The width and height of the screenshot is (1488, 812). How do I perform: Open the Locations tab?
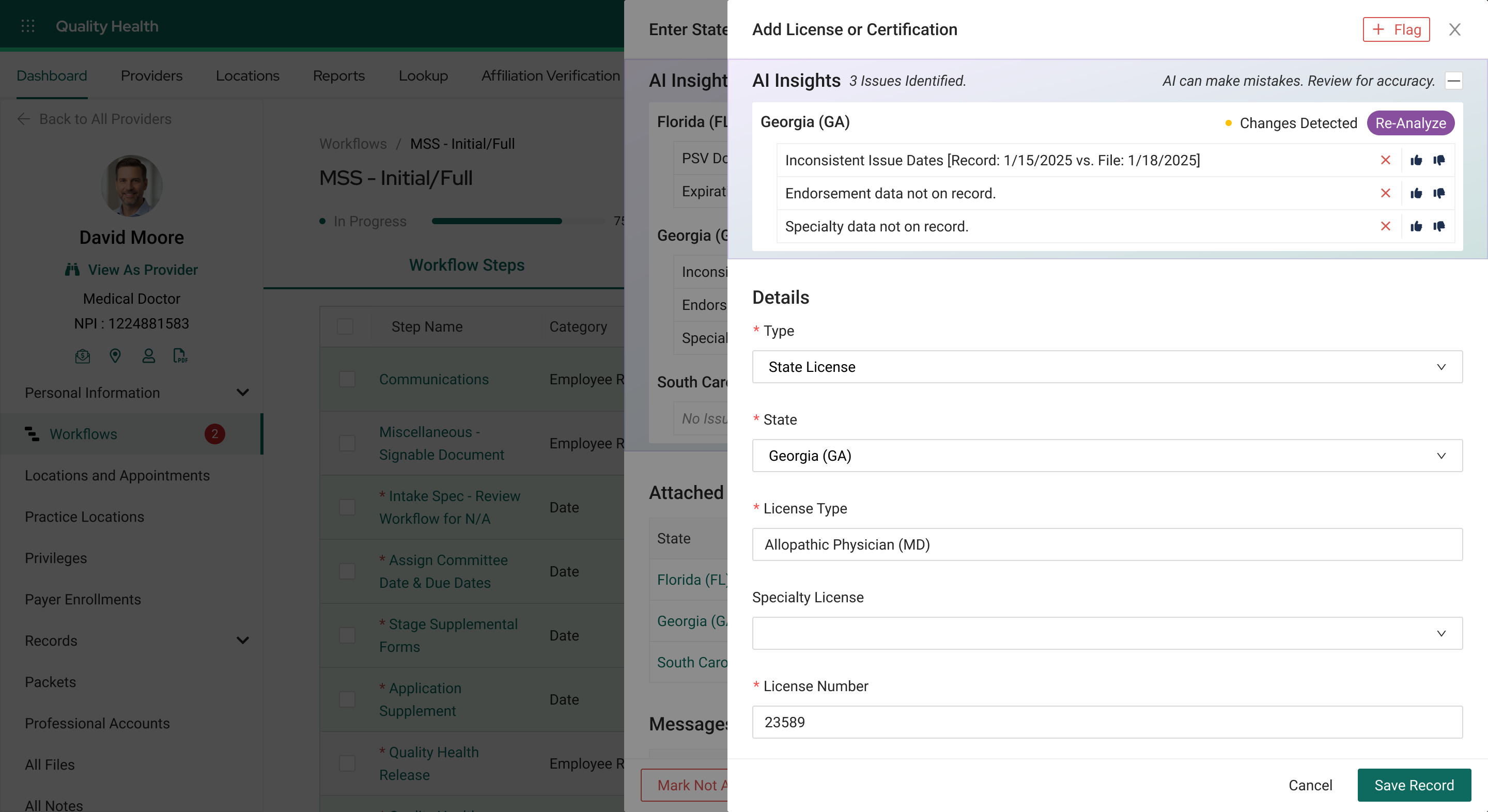[248, 75]
